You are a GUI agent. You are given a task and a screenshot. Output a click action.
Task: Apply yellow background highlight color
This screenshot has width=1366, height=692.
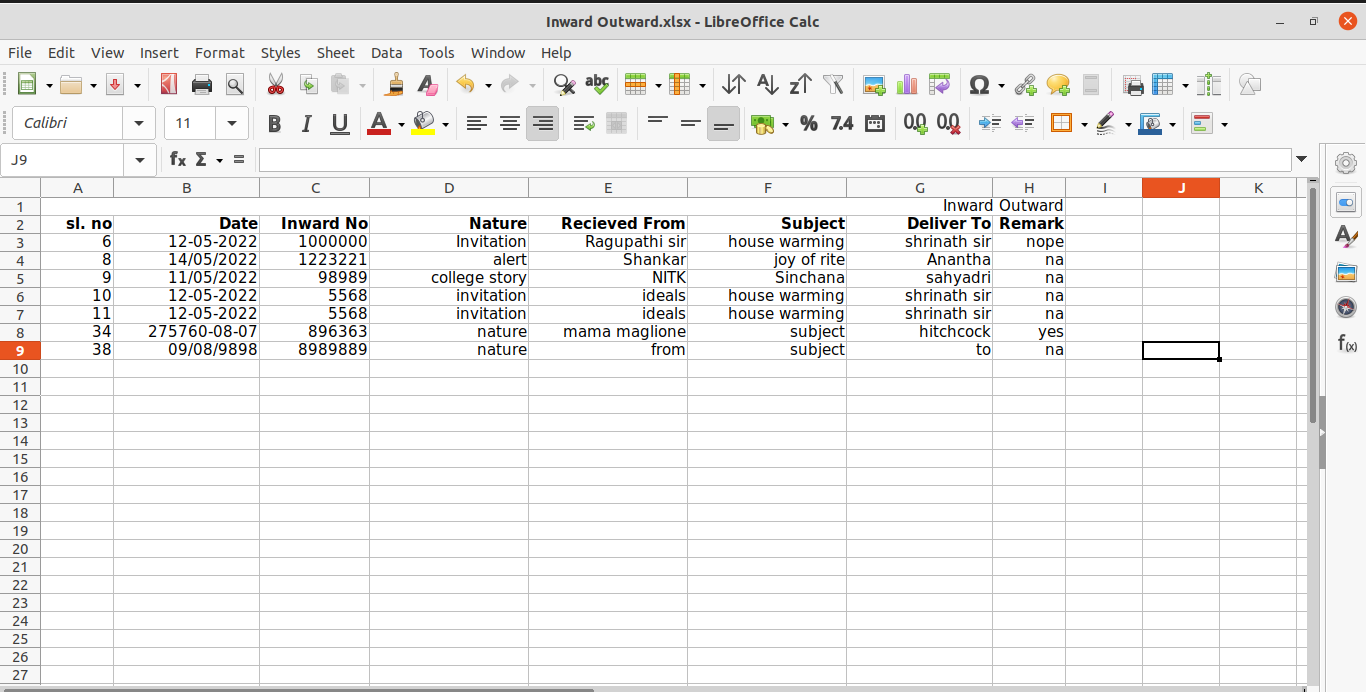(x=424, y=124)
